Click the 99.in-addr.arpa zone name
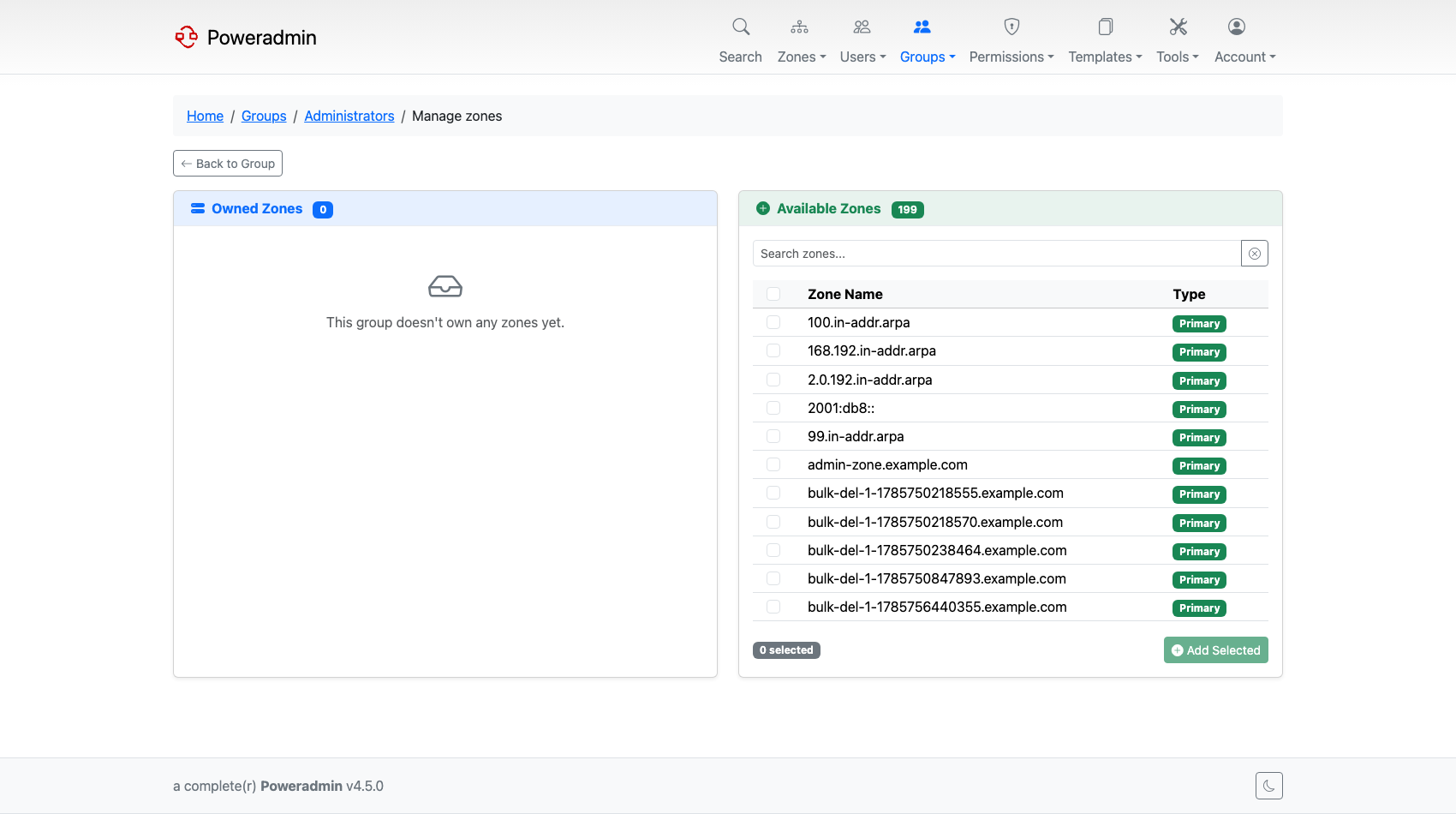Image resolution: width=1456 pixels, height=814 pixels. (856, 436)
